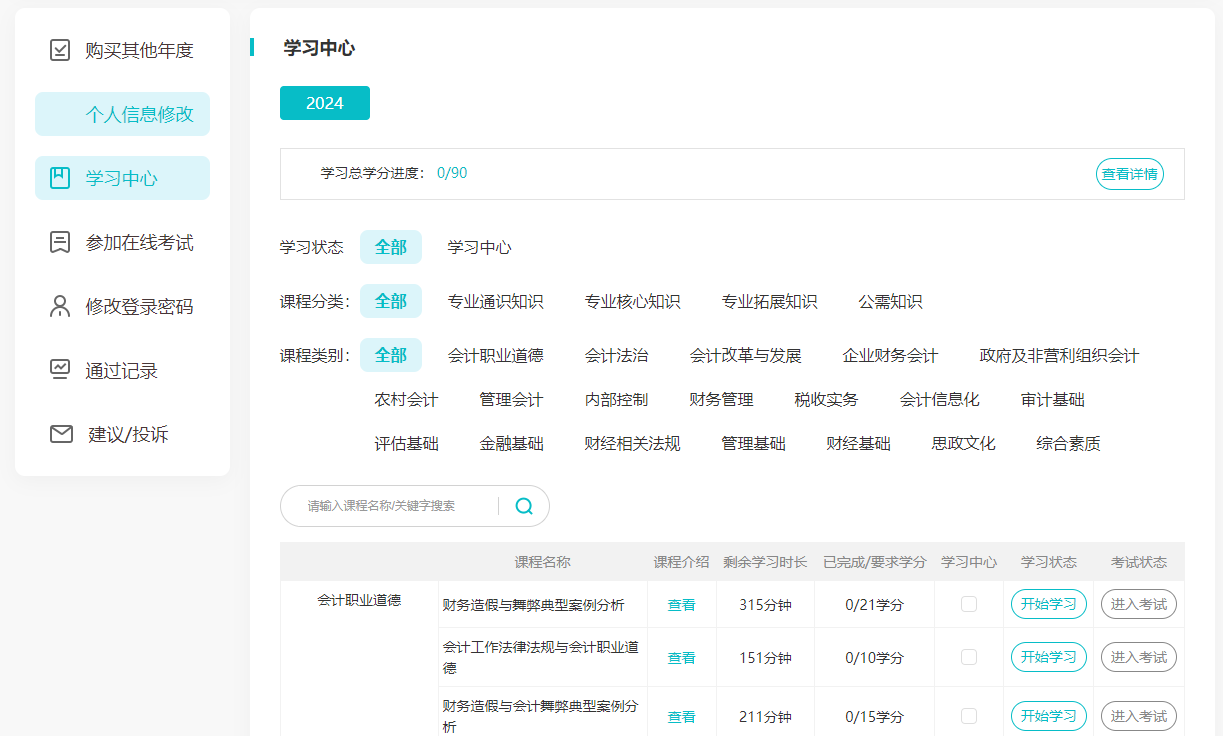Enter exam for the 0/10学分 course
1223x736 pixels.
pos(1138,657)
